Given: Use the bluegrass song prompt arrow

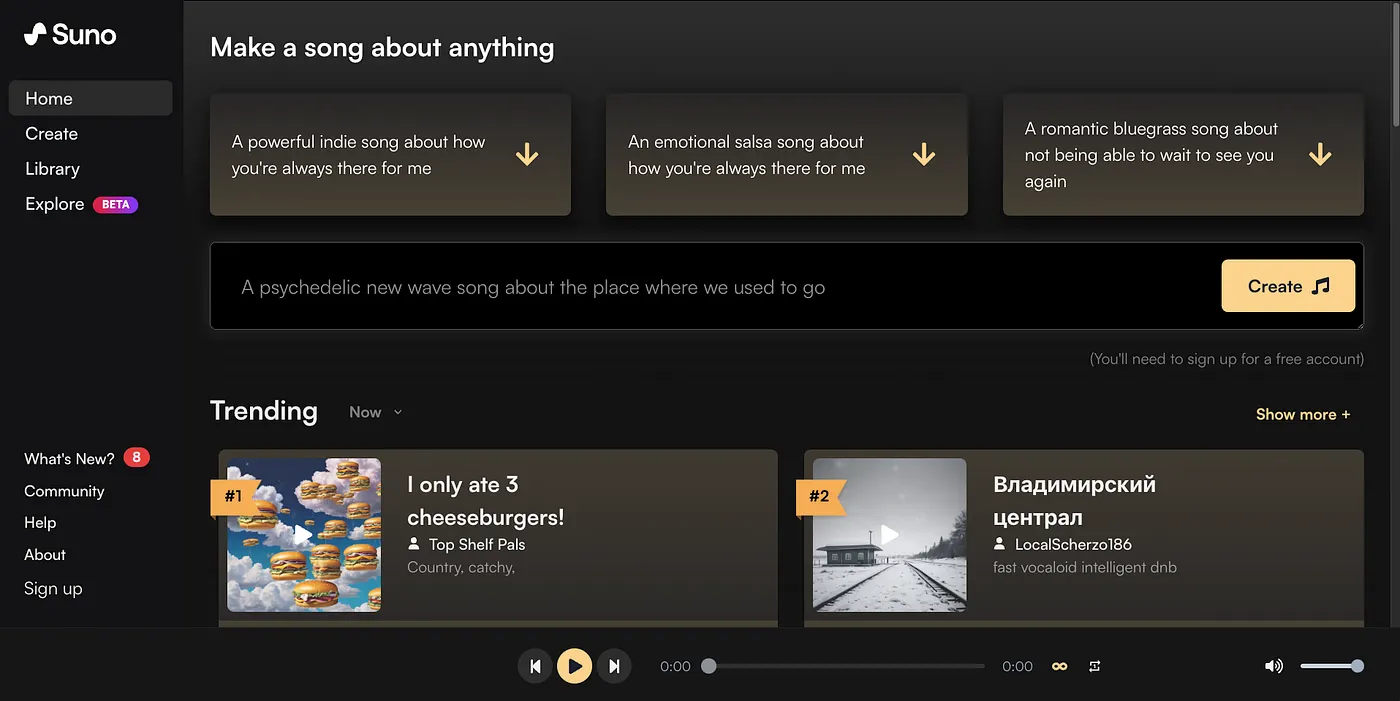Looking at the screenshot, I should click(x=1320, y=154).
